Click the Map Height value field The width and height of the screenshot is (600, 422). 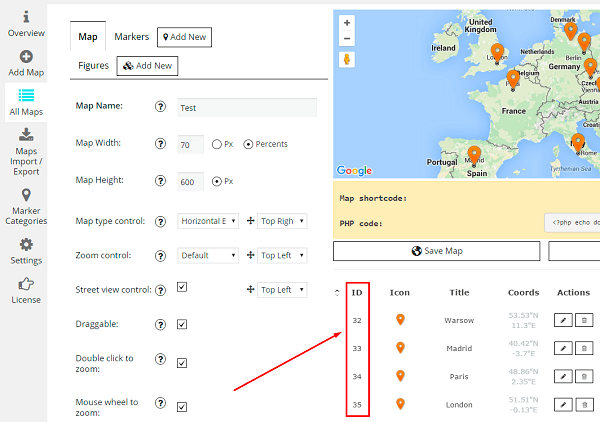pos(191,182)
